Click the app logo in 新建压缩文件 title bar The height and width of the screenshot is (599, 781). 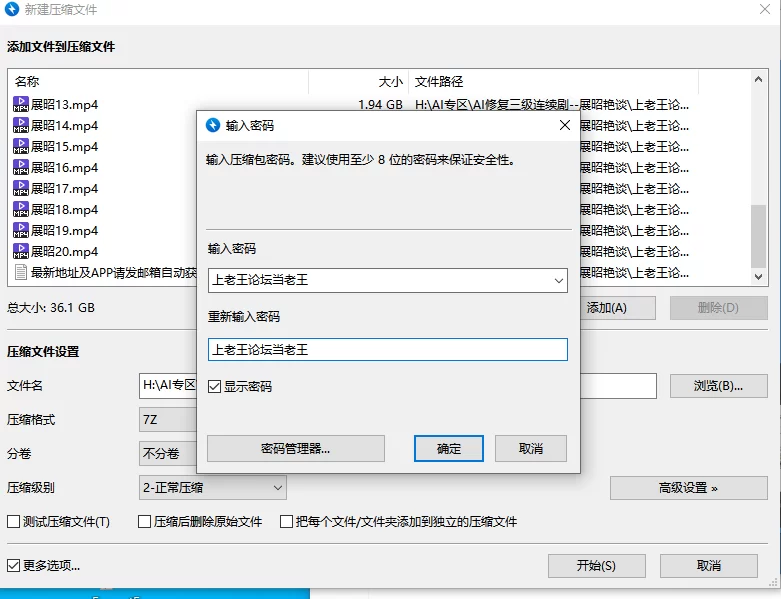tap(11, 9)
